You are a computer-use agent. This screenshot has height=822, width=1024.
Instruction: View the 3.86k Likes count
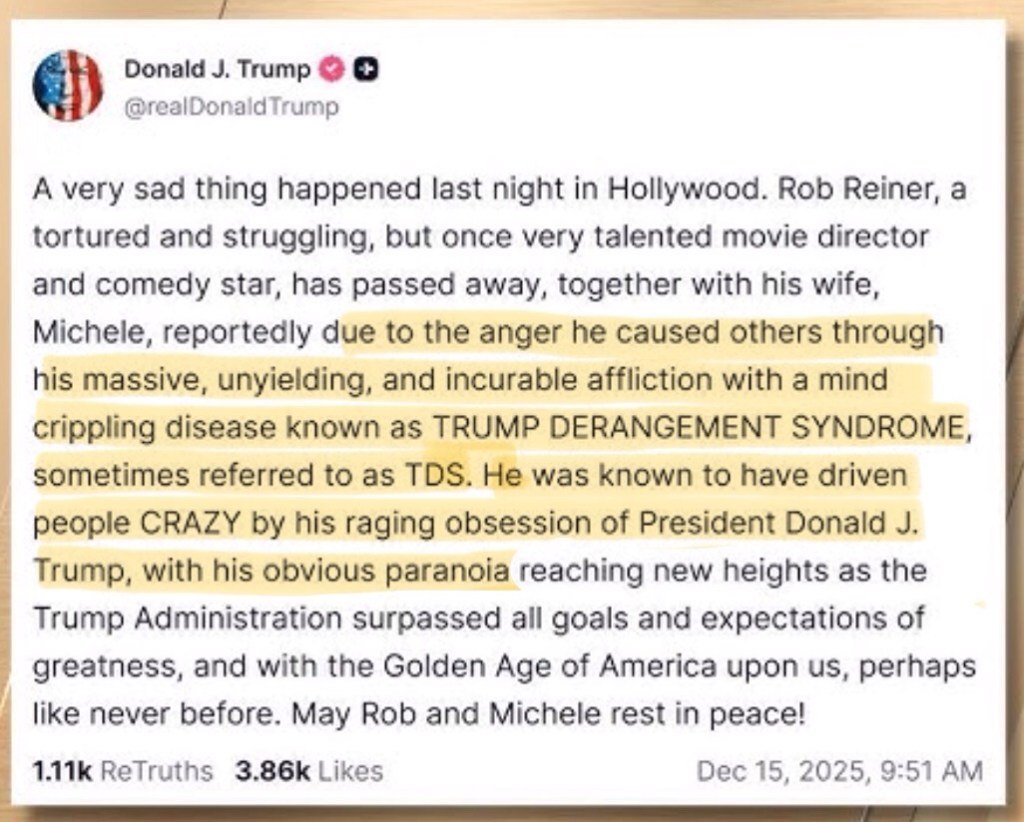tap(308, 771)
